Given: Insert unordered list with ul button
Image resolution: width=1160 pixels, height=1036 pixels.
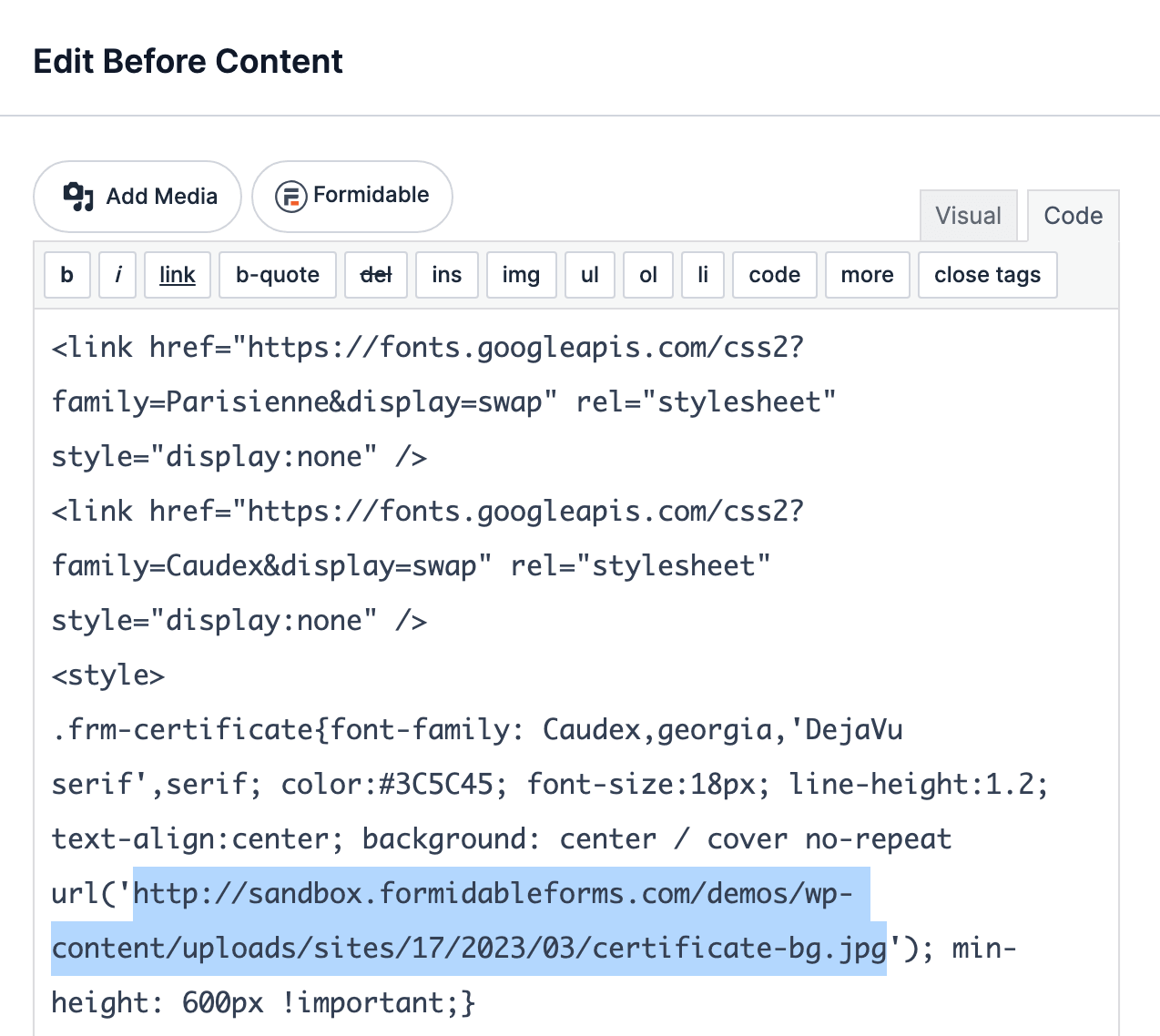Looking at the screenshot, I should tap(590, 275).
